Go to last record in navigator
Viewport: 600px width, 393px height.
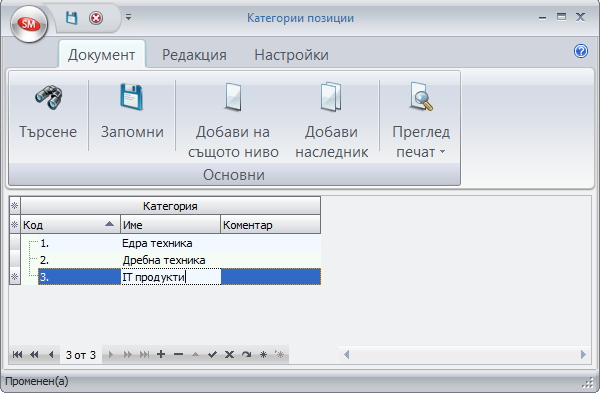pos(144,354)
